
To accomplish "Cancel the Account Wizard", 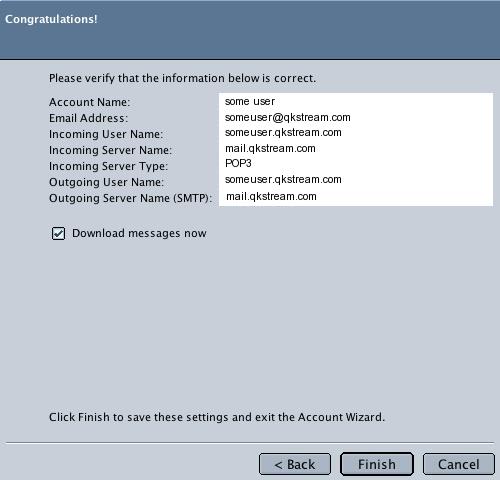I will (459, 464).
